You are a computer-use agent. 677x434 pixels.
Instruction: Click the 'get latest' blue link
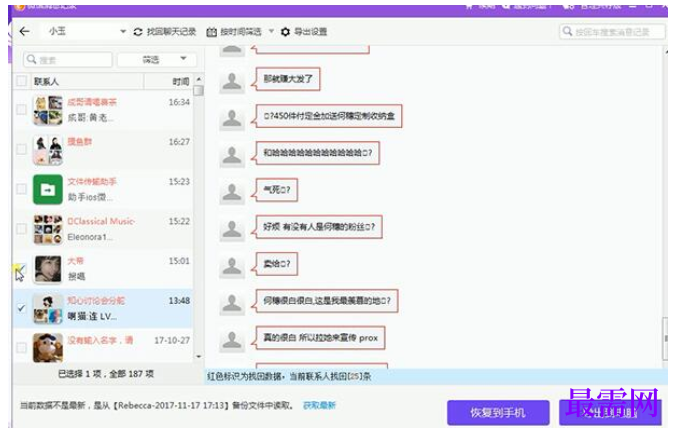[320, 405]
